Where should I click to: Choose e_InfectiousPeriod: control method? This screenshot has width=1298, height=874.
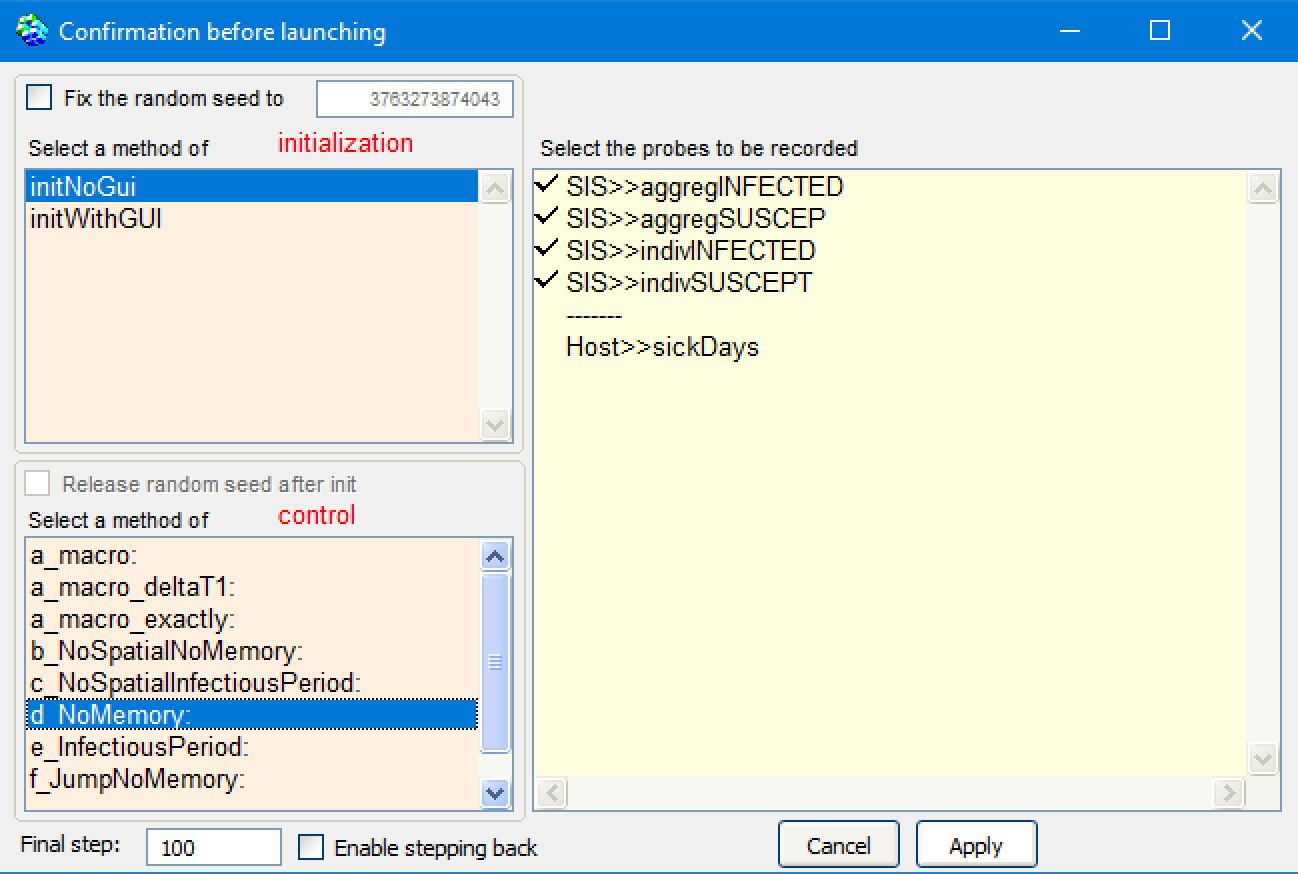139,747
